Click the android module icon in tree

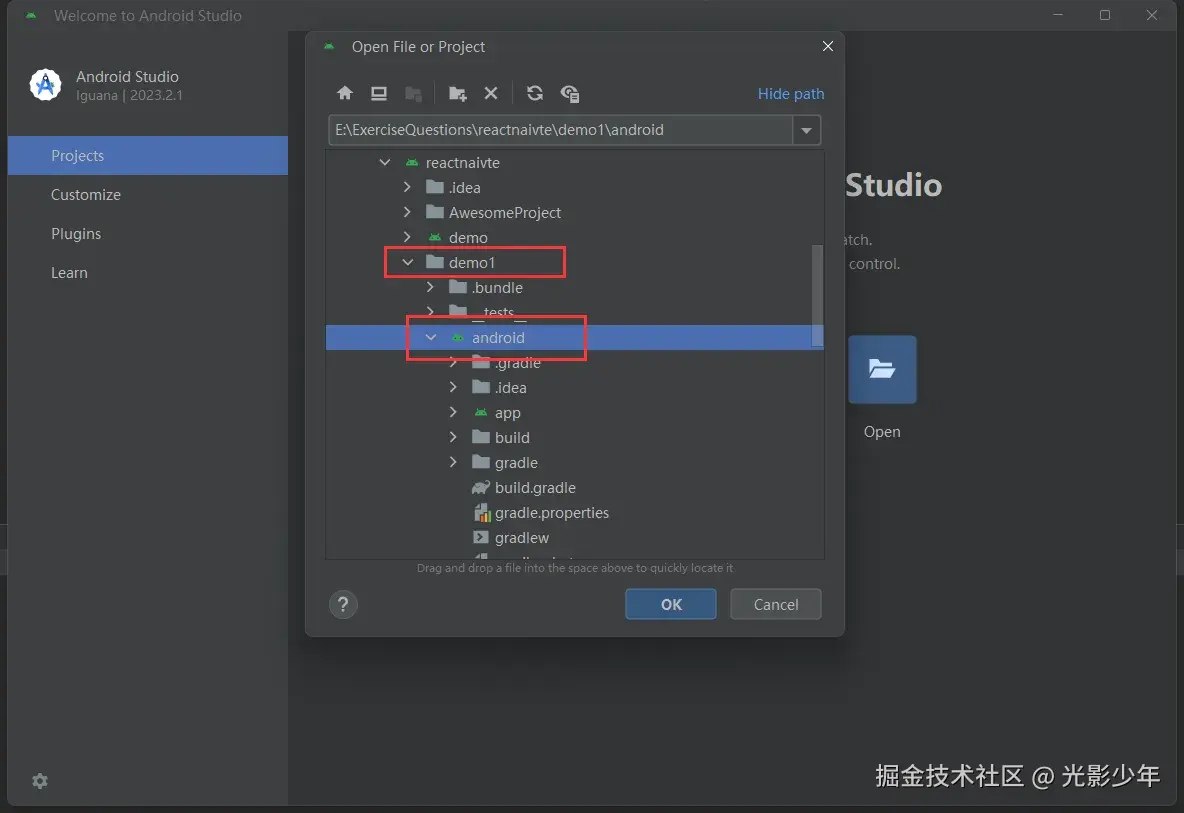pos(458,337)
